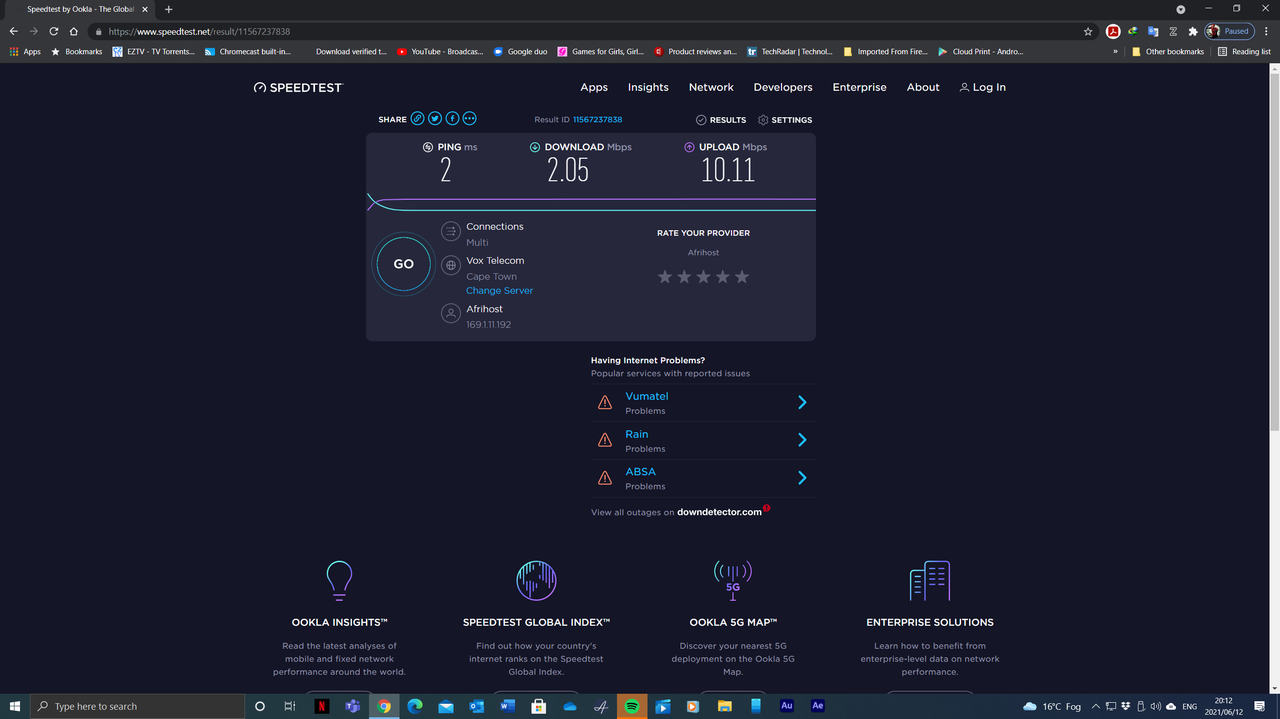Expand Rain problems arrow
The height and width of the screenshot is (719, 1280).
(802, 440)
